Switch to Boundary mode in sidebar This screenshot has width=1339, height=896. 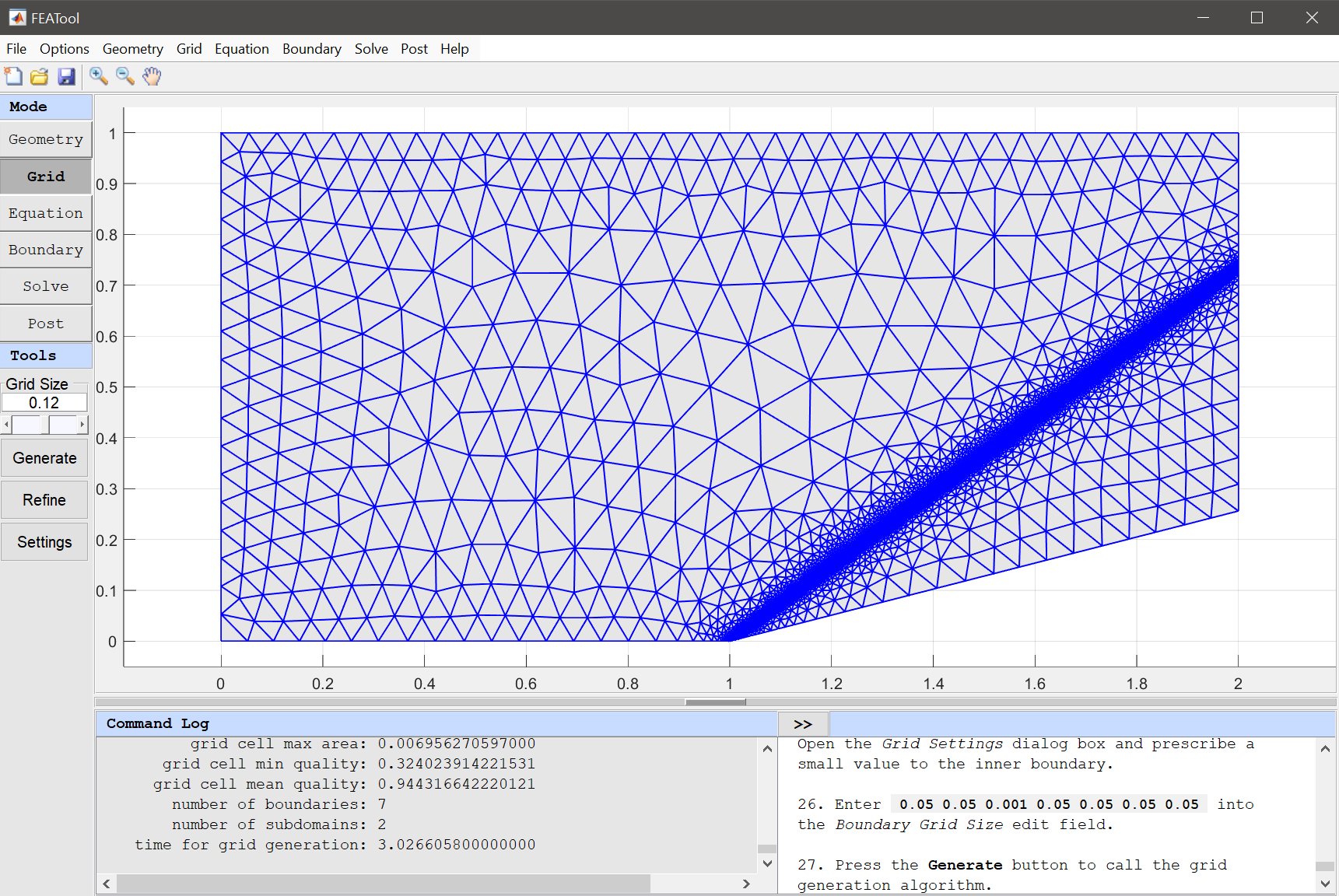46,250
